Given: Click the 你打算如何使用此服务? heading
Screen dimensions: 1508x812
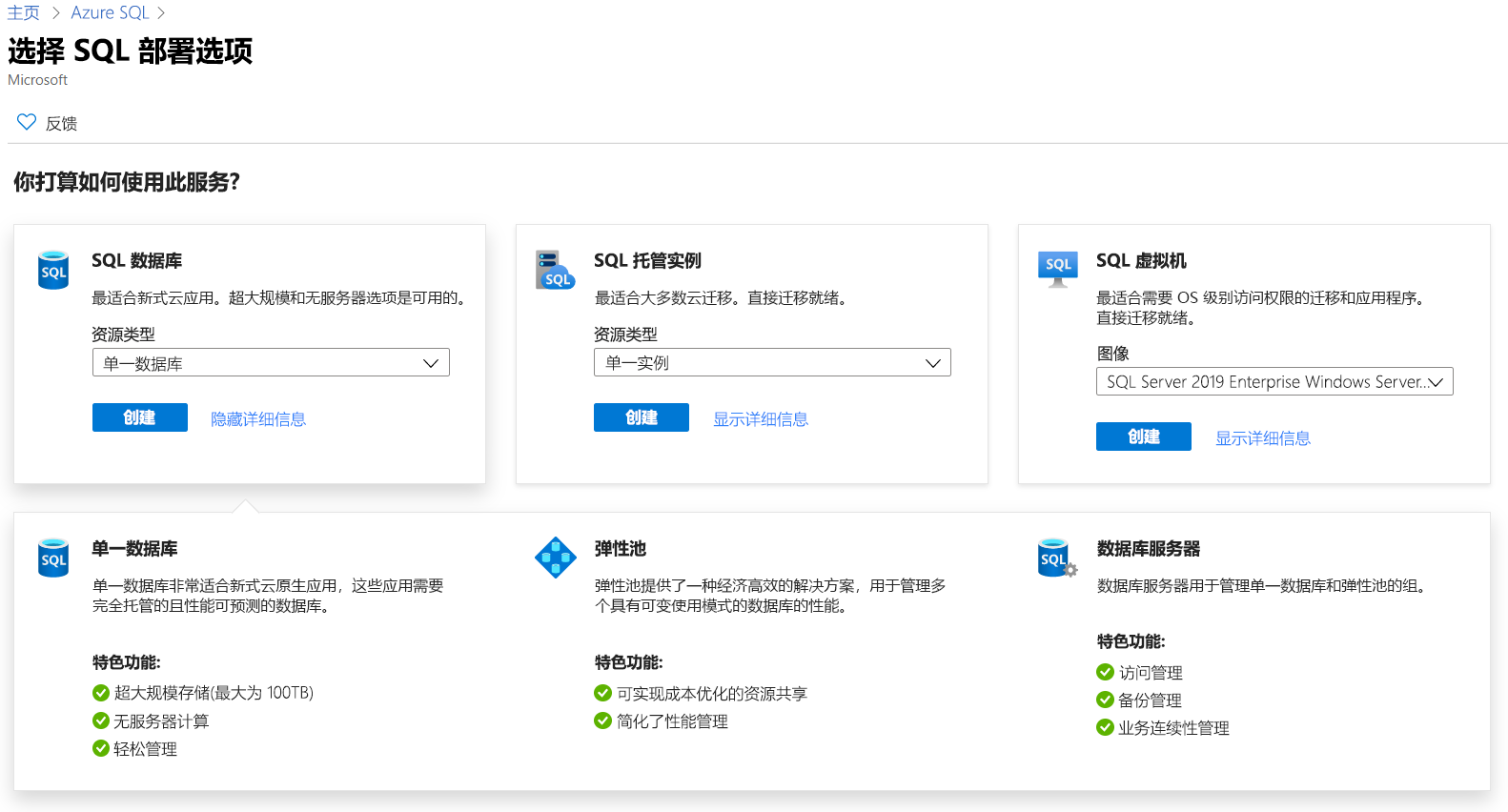Looking at the screenshot, I should 127,182.
